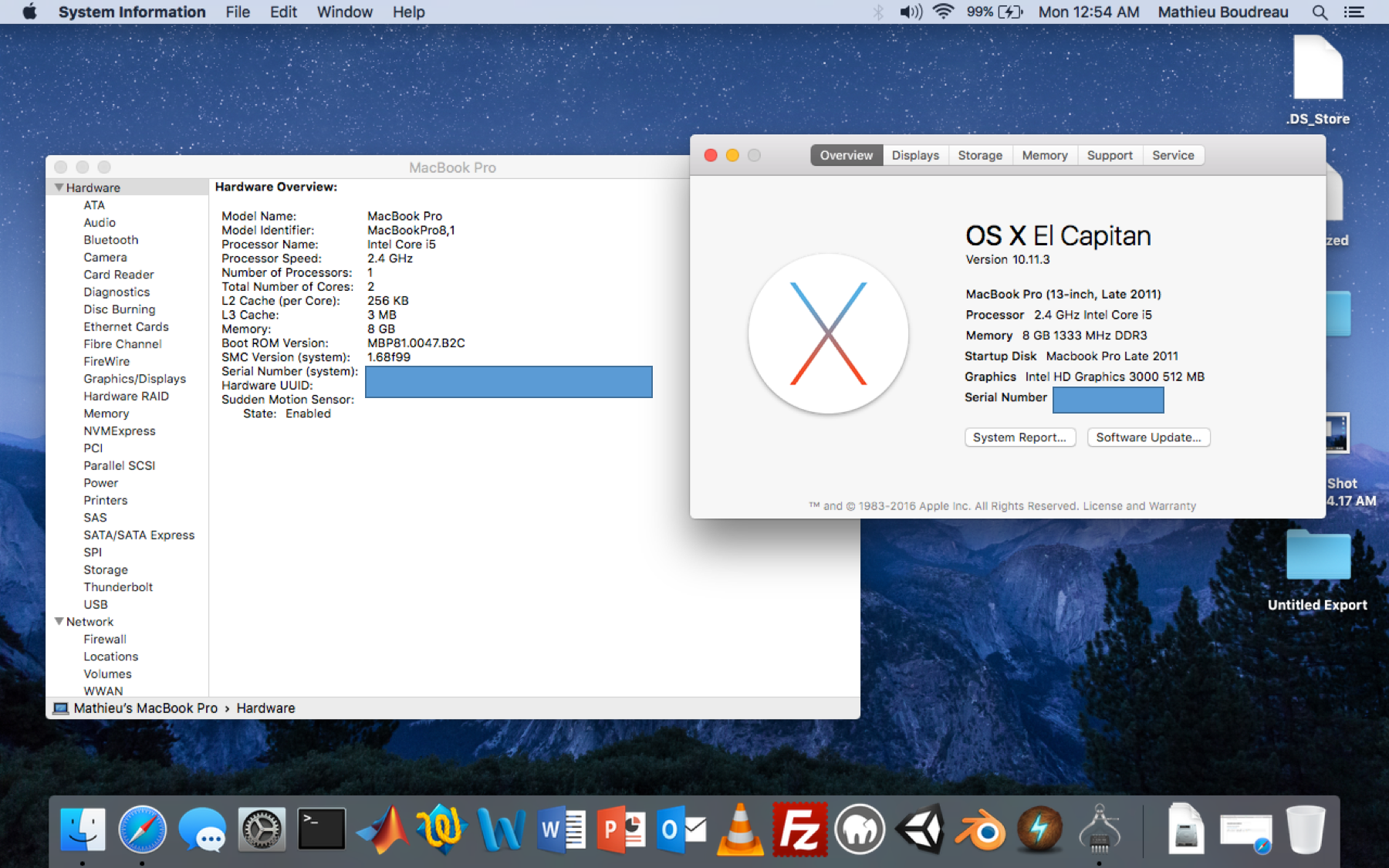Switch to the Support tab
Image resolution: width=1389 pixels, height=868 pixels.
point(1110,155)
